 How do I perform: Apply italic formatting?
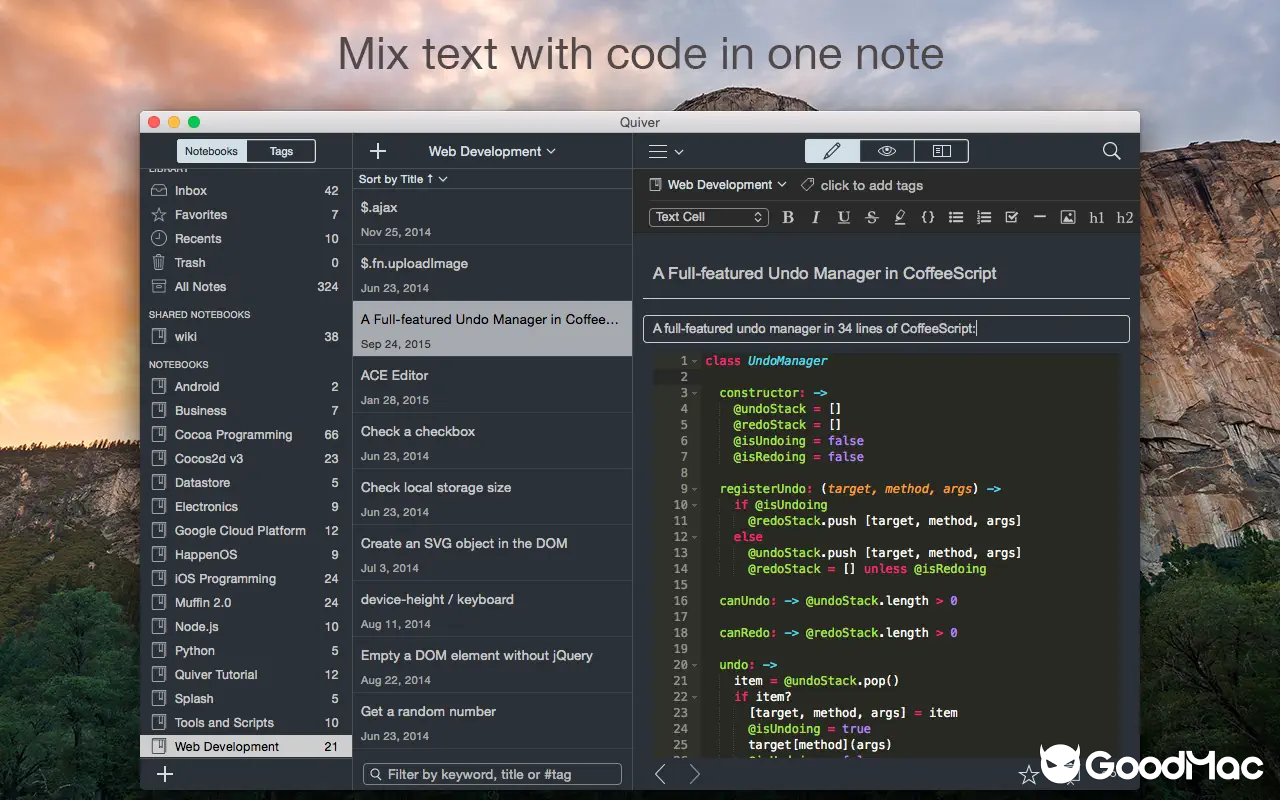816,217
